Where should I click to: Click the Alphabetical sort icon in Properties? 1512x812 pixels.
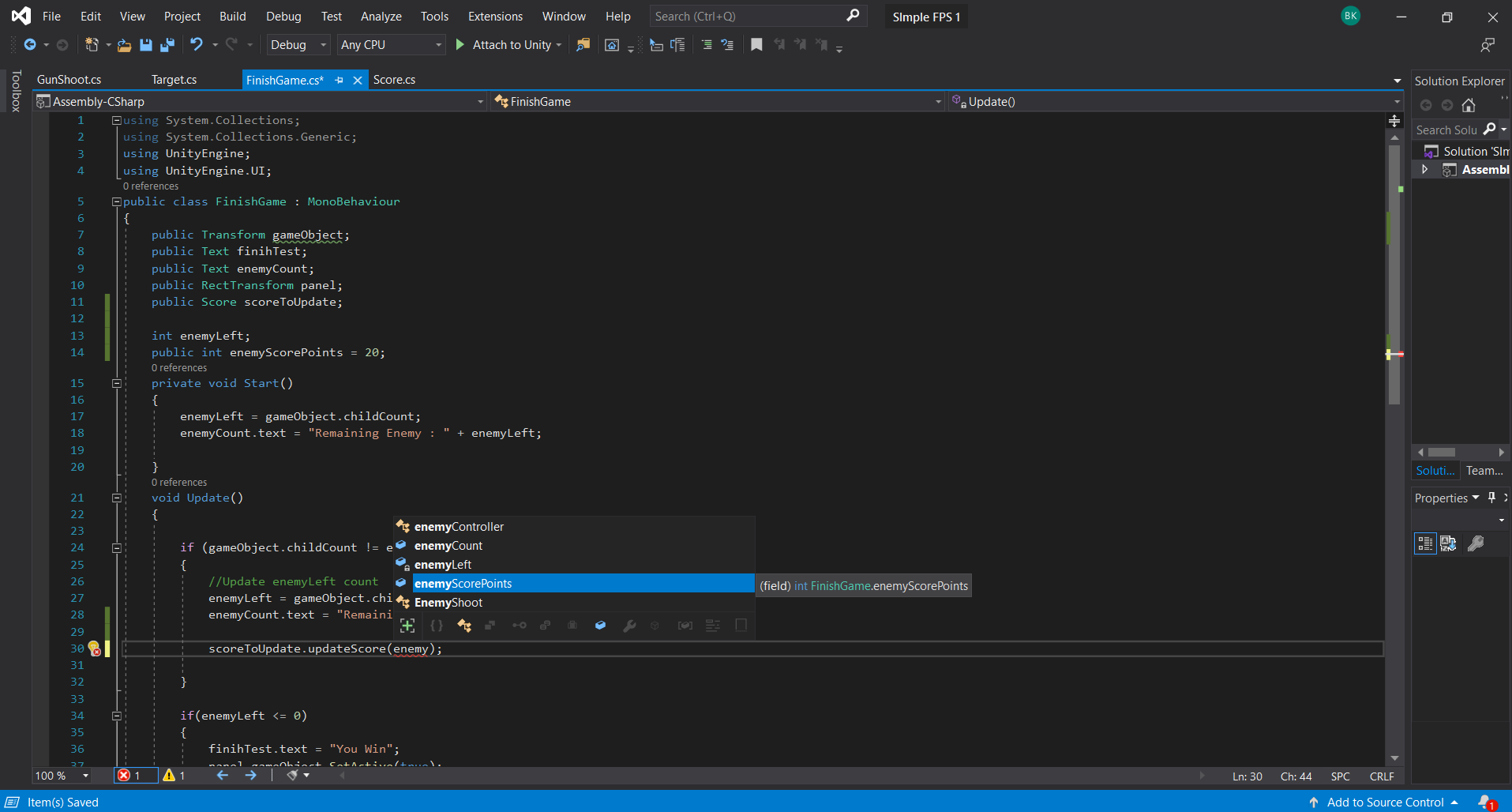[x=1448, y=543]
